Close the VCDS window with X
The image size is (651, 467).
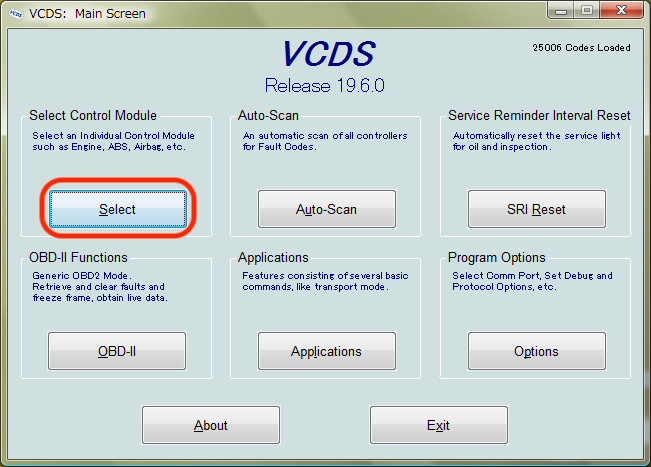[621, 10]
